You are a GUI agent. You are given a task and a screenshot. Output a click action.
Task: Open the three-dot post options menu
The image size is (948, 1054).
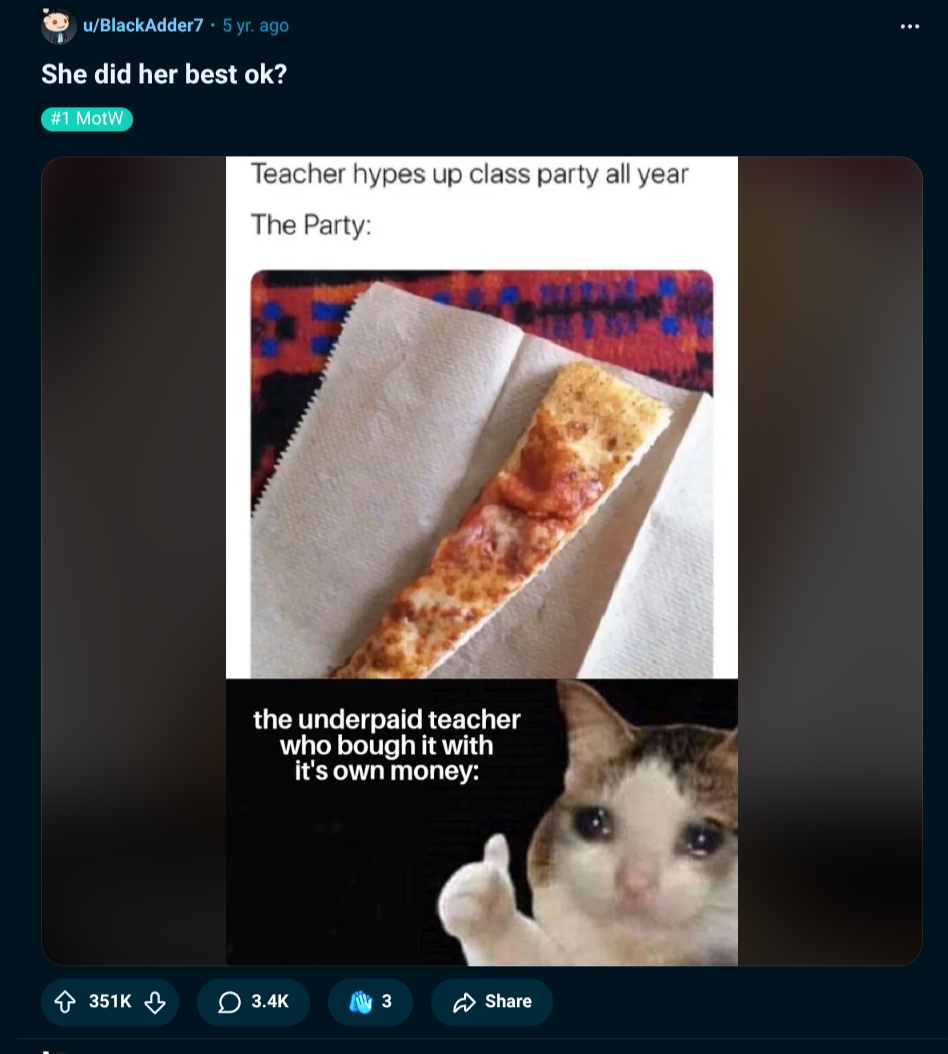[x=909, y=26]
